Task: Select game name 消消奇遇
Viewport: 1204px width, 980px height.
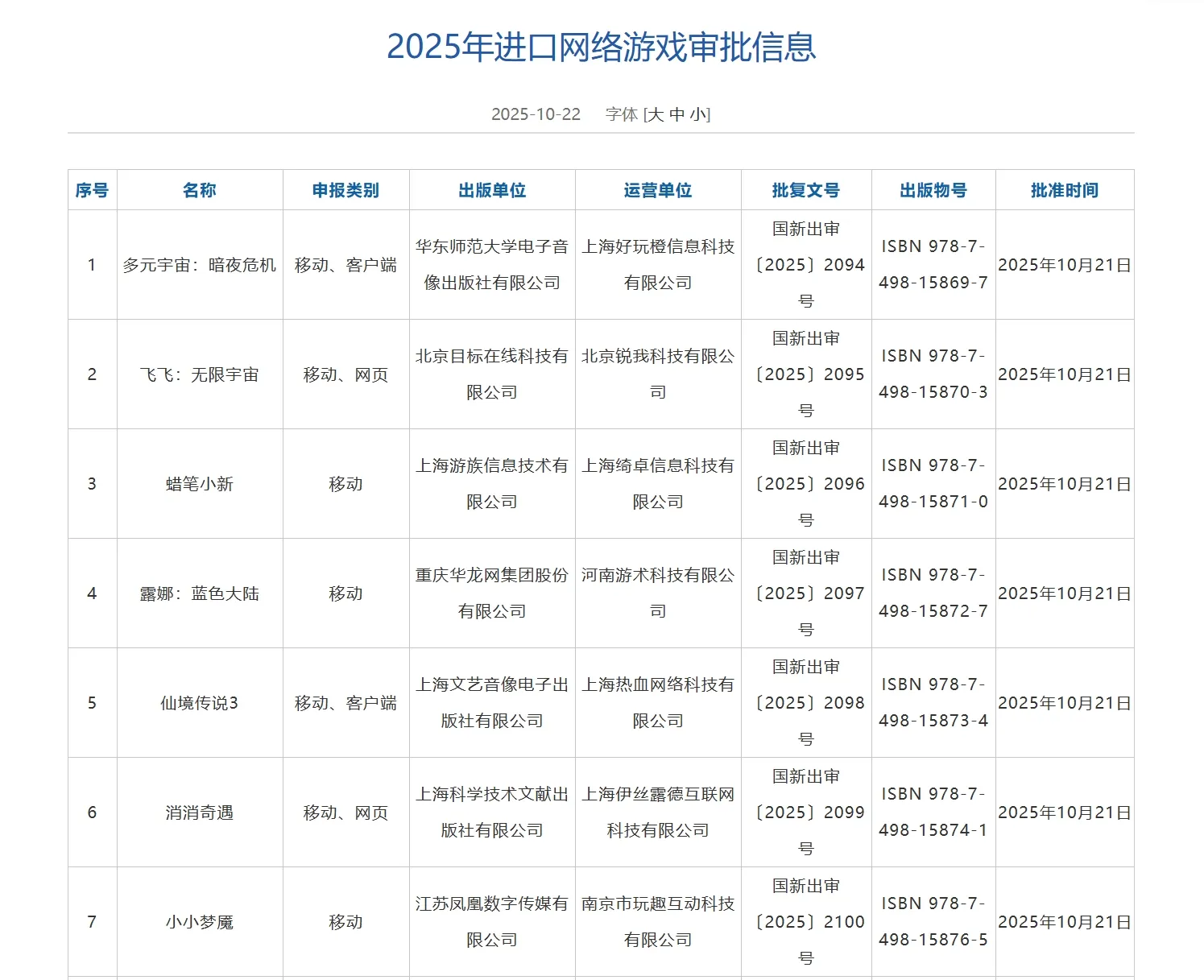Action: 200,813
